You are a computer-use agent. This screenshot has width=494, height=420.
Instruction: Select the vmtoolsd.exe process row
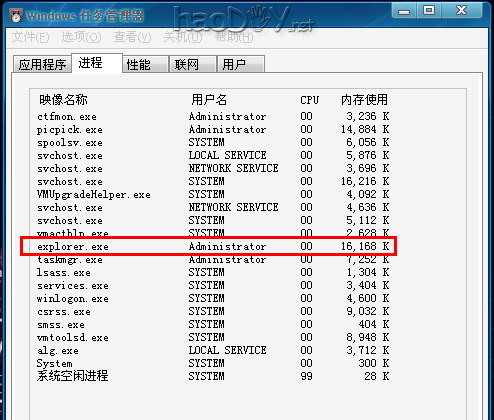point(213,337)
